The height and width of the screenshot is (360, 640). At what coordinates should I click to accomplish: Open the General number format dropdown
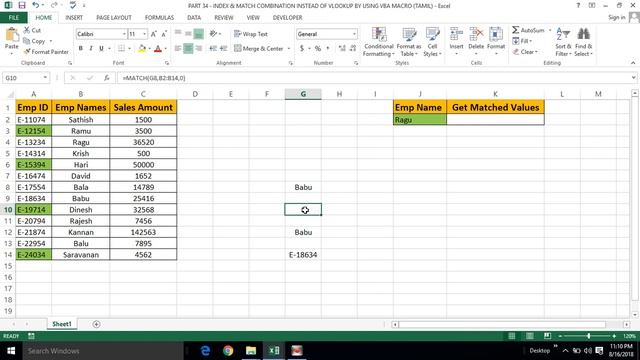click(354, 34)
